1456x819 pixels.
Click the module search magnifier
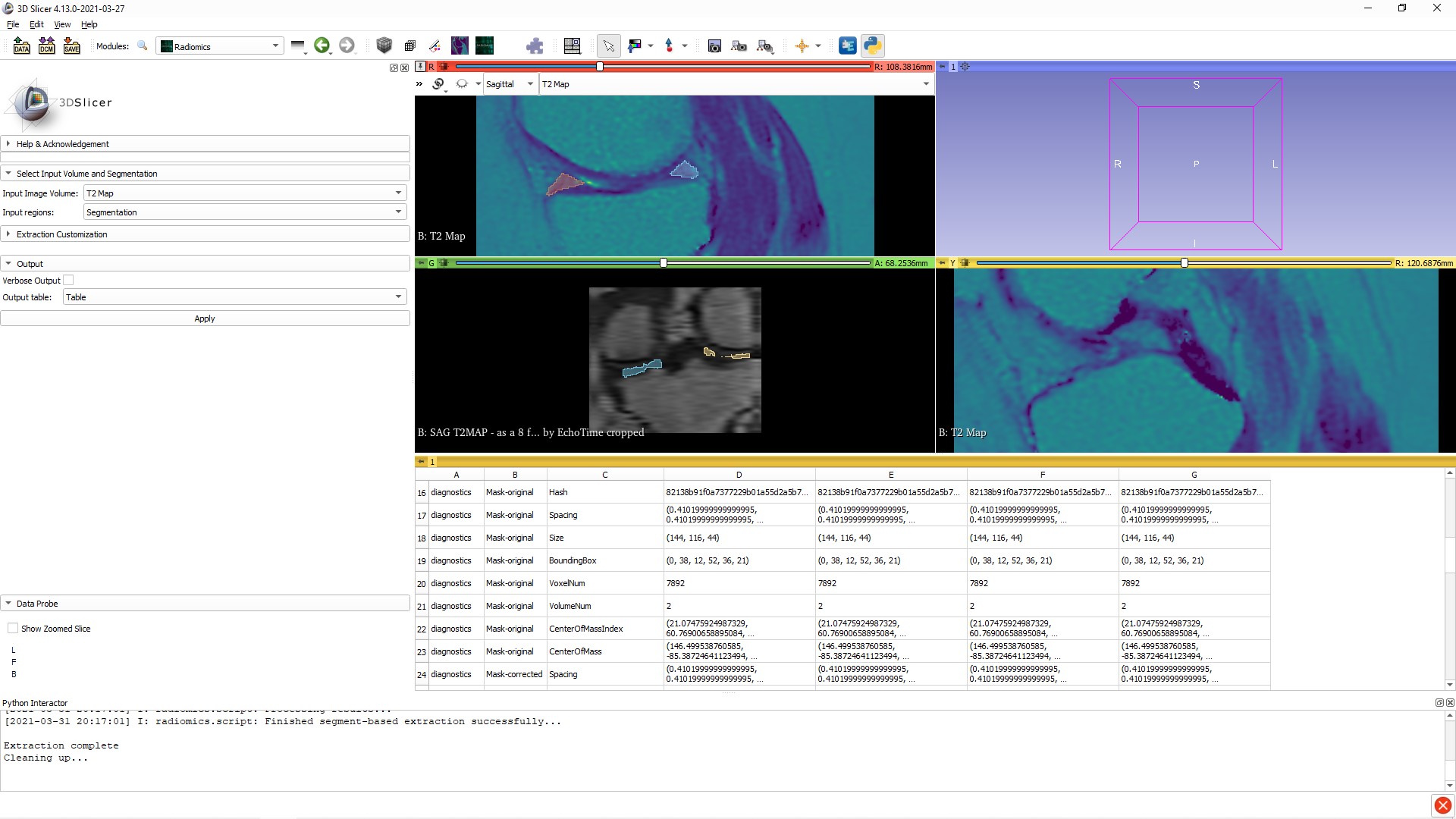(143, 45)
